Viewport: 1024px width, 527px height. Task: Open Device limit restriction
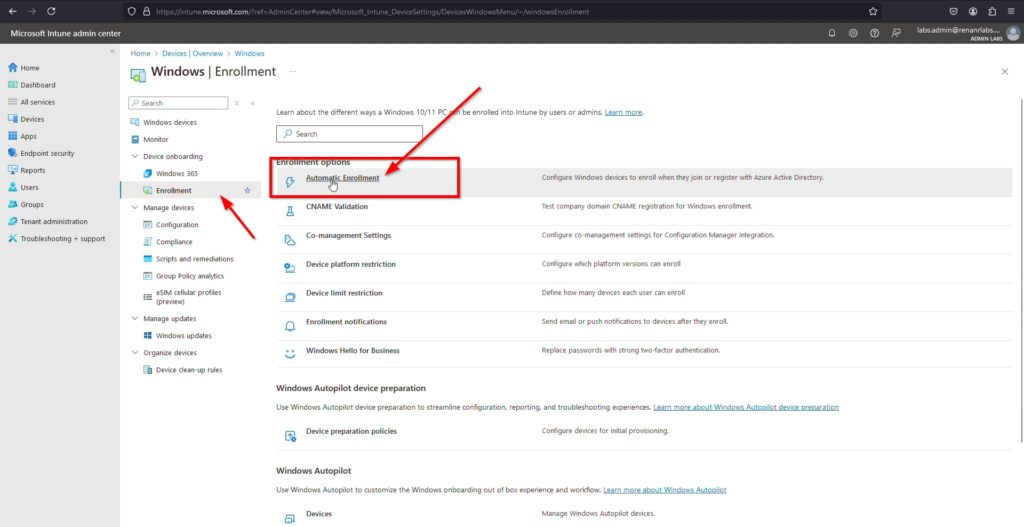[344, 293]
